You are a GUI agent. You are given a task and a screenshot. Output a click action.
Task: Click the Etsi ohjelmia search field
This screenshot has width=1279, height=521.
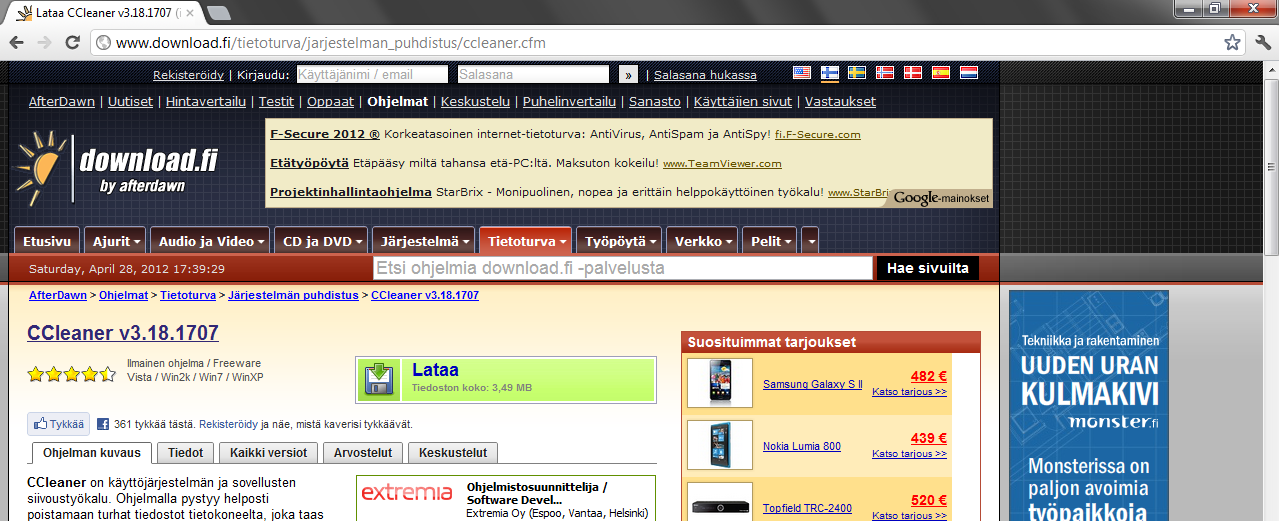pyautogui.click(x=623, y=268)
